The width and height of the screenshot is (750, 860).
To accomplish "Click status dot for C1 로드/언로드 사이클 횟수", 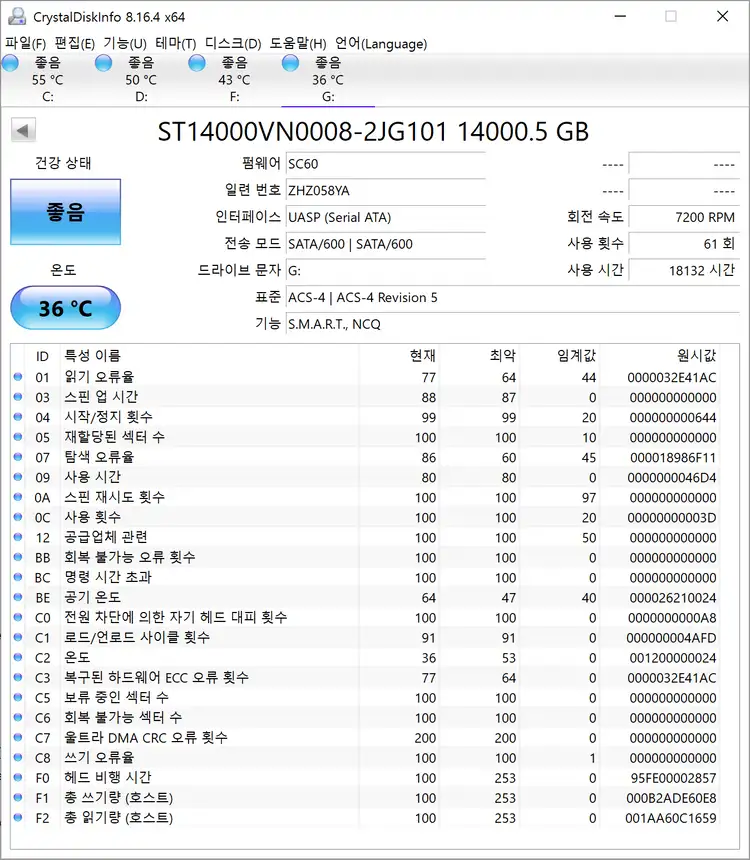I will click(x=18, y=637).
